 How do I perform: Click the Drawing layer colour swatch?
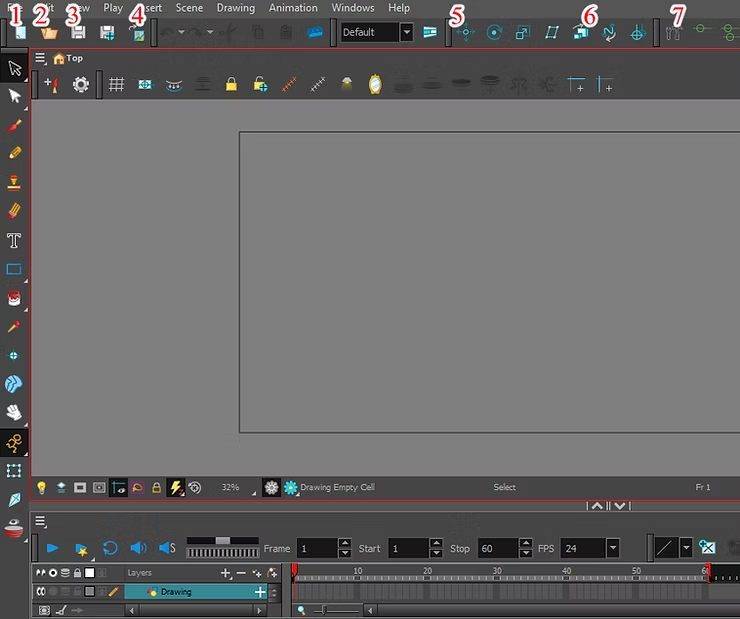[89, 592]
